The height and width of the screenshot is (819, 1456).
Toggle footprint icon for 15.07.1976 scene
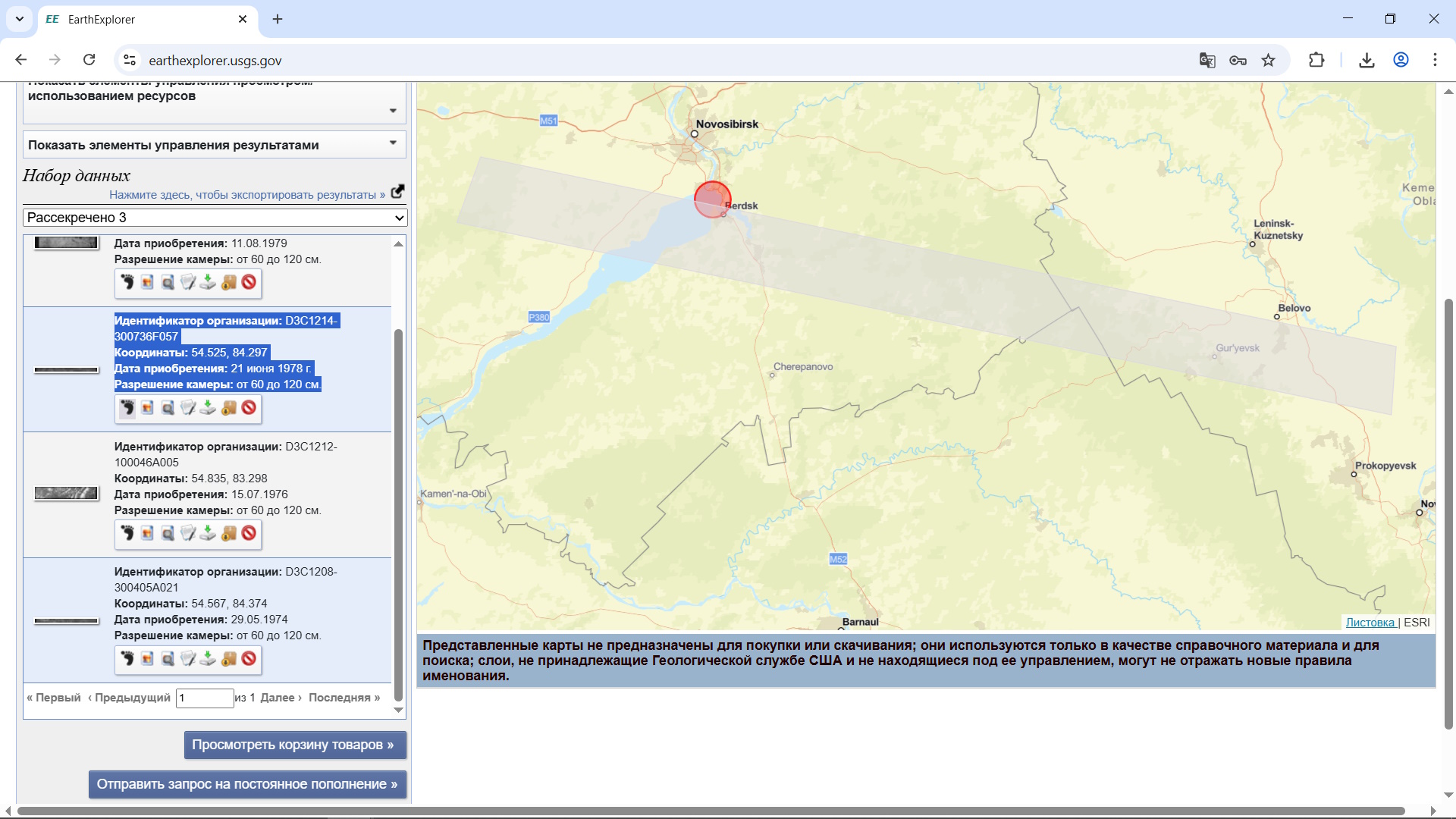(x=127, y=534)
